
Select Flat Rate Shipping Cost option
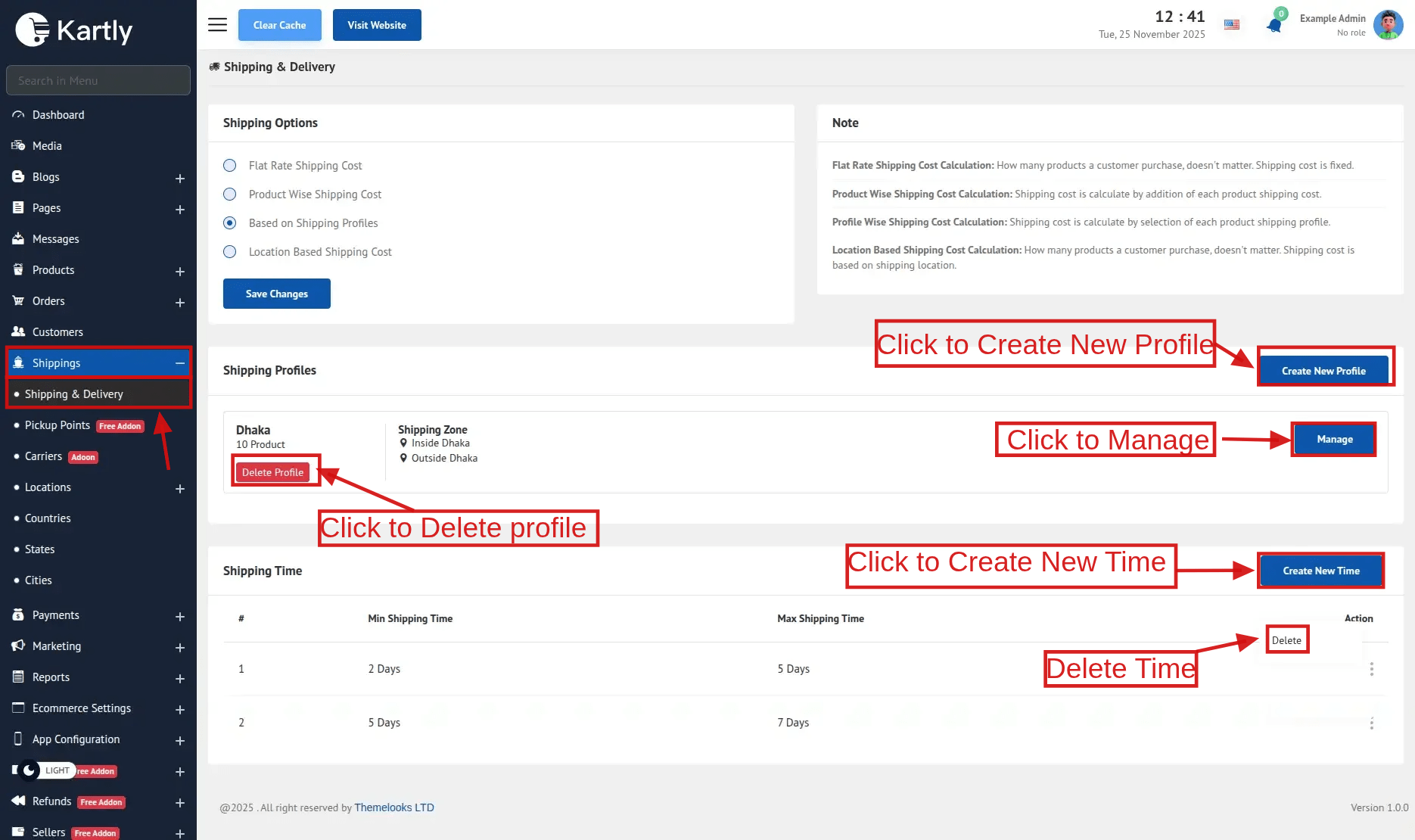pos(230,166)
